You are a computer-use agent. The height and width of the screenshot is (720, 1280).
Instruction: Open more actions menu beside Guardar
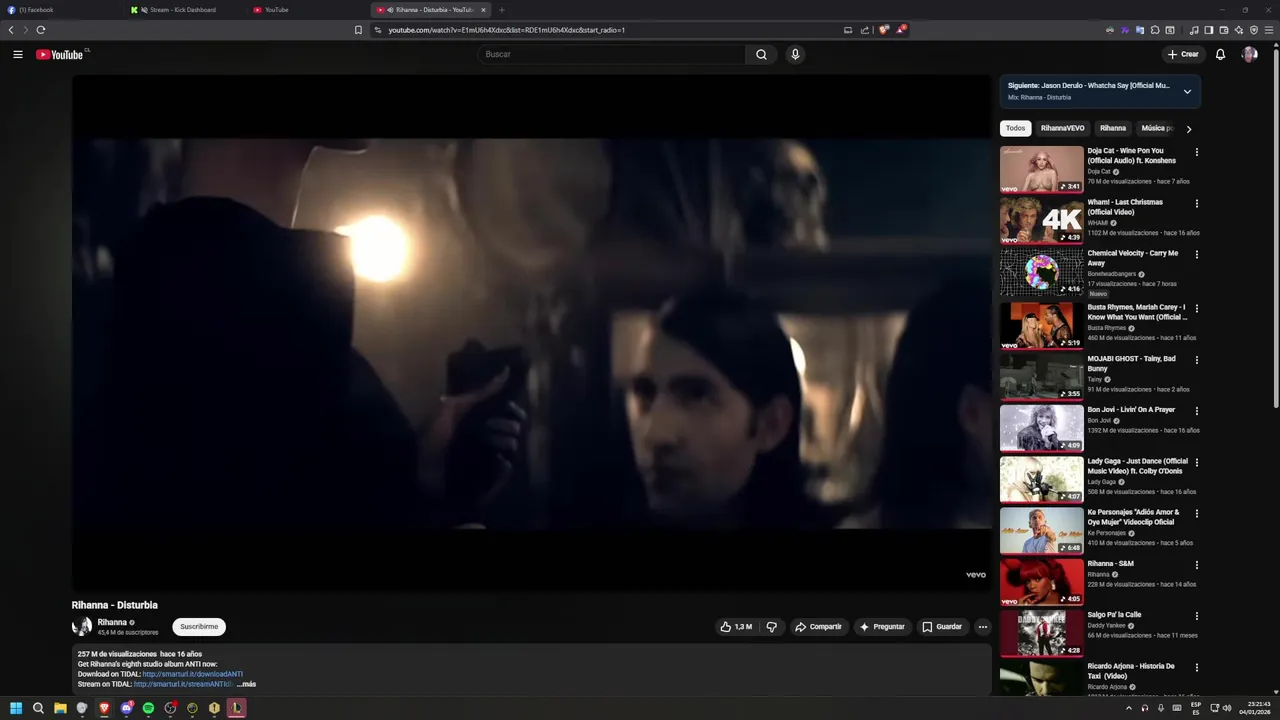[x=983, y=627]
